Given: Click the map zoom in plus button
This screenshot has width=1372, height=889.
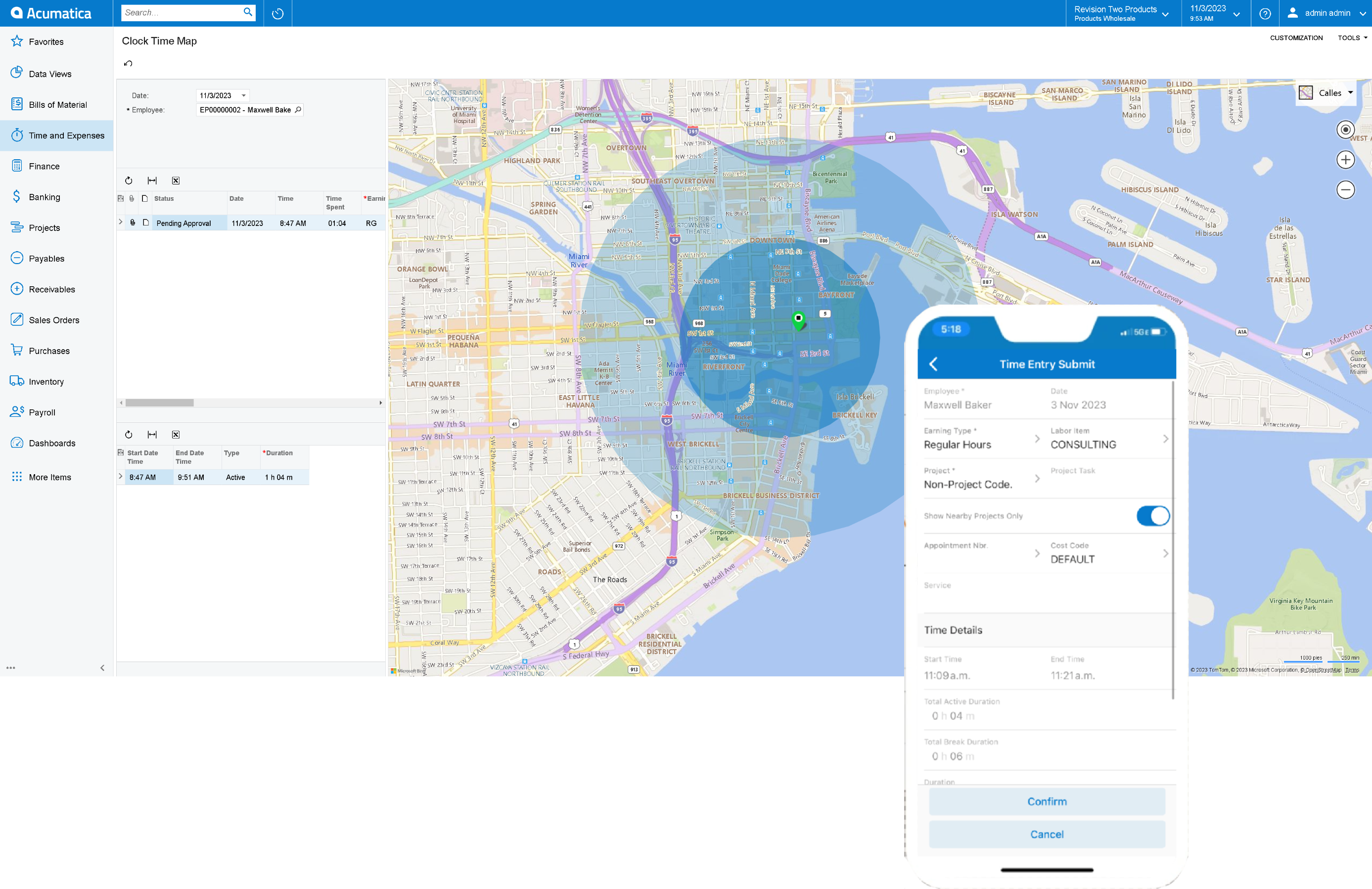Looking at the screenshot, I should point(1345,160).
